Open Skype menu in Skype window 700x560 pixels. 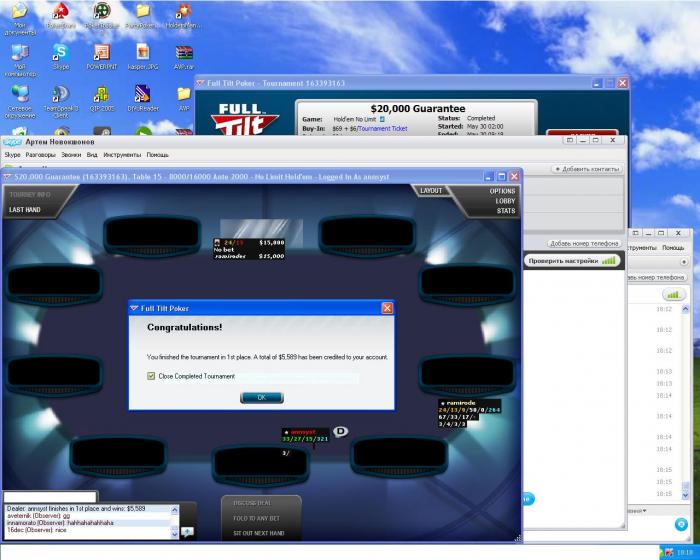point(12,155)
